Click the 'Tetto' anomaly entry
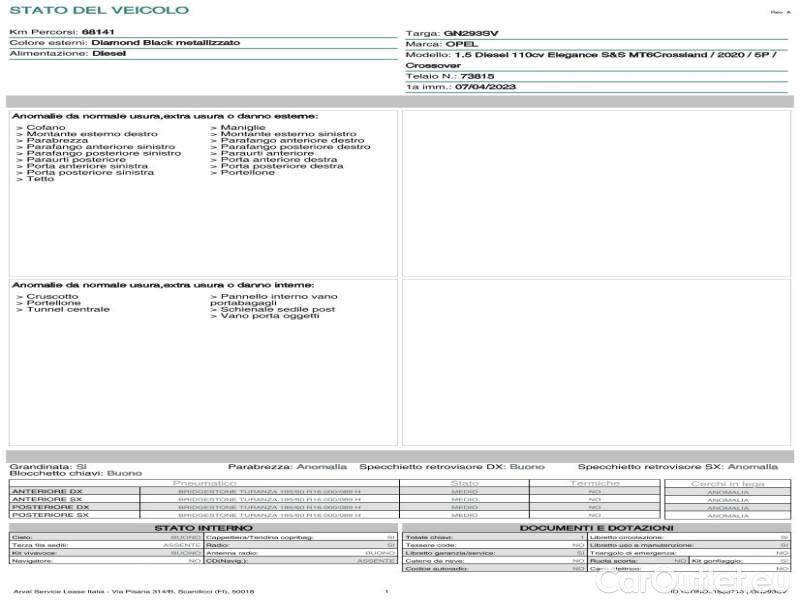 (x=40, y=179)
